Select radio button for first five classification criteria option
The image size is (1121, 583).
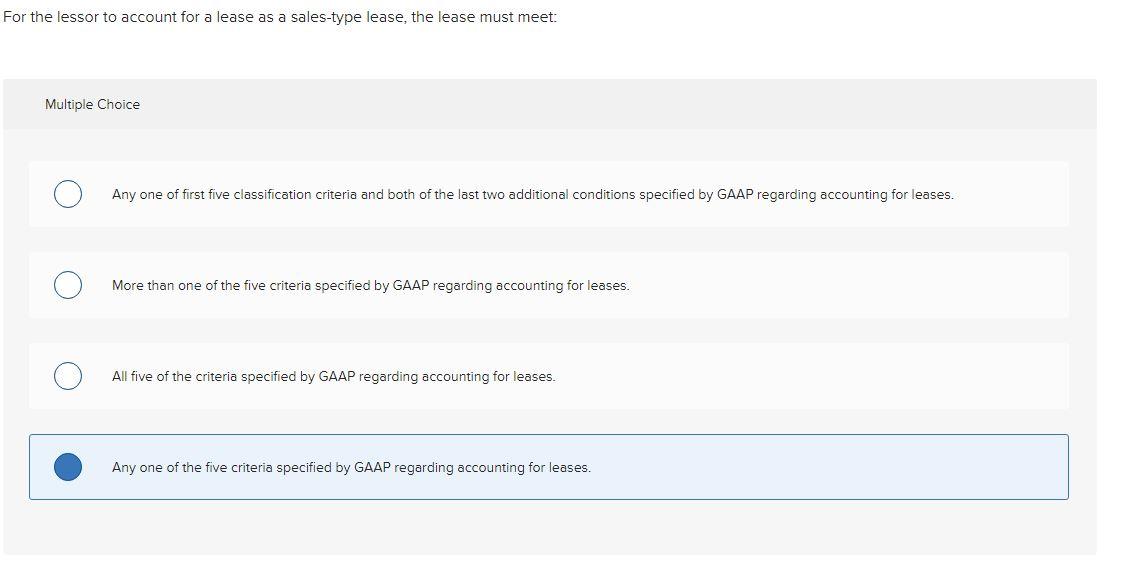click(68, 194)
